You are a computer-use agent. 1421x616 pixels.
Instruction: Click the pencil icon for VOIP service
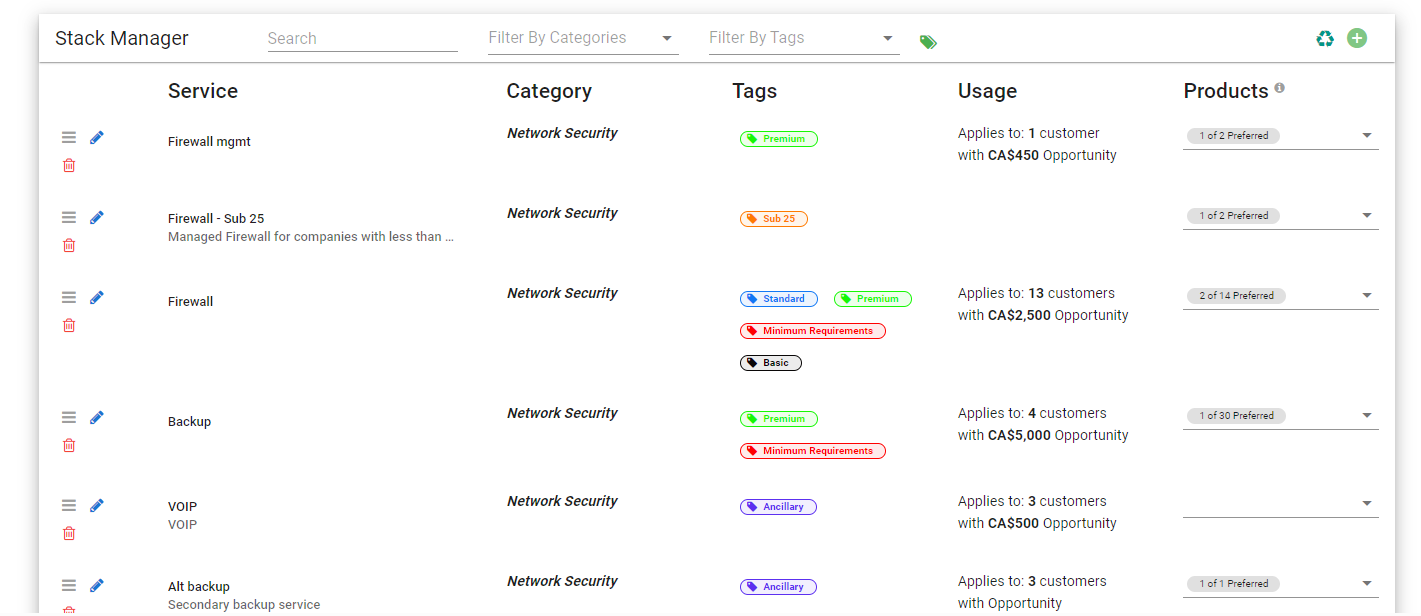click(x=97, y=506)
